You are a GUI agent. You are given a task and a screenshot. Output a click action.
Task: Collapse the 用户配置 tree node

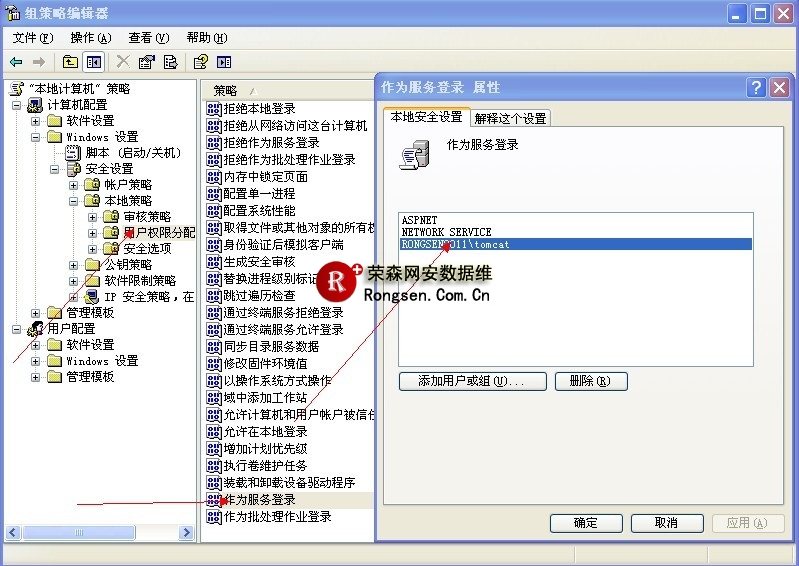[x=16, y=329]
